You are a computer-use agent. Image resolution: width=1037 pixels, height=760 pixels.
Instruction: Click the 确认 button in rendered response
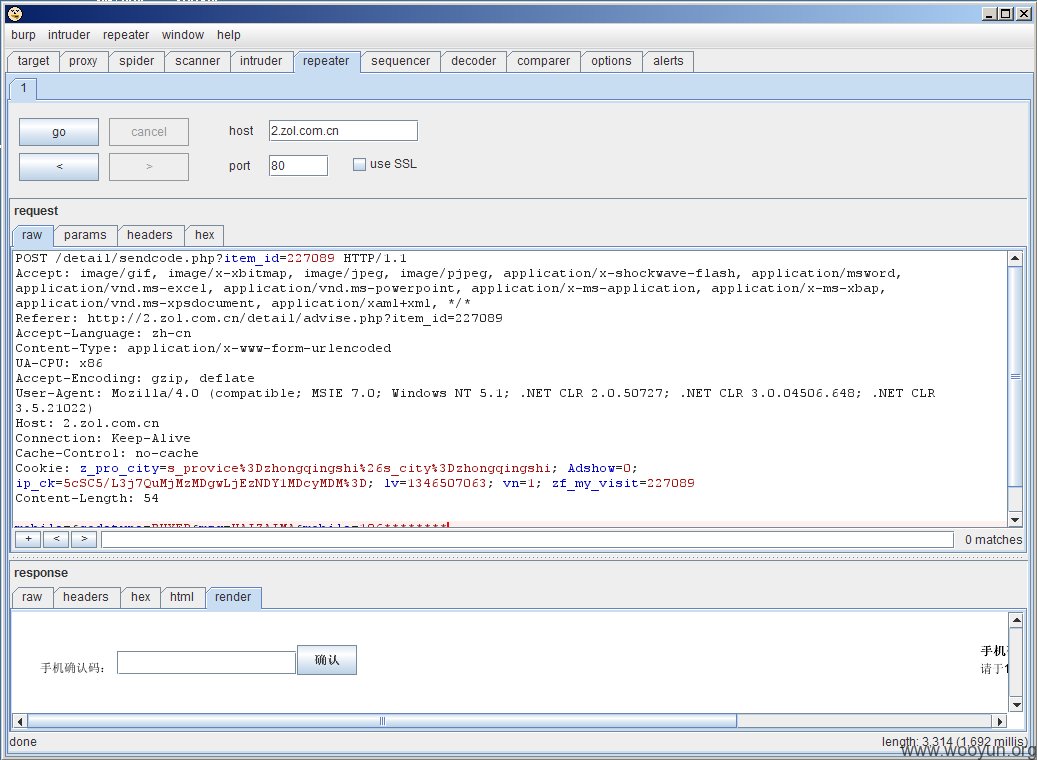tap(327, 659)
